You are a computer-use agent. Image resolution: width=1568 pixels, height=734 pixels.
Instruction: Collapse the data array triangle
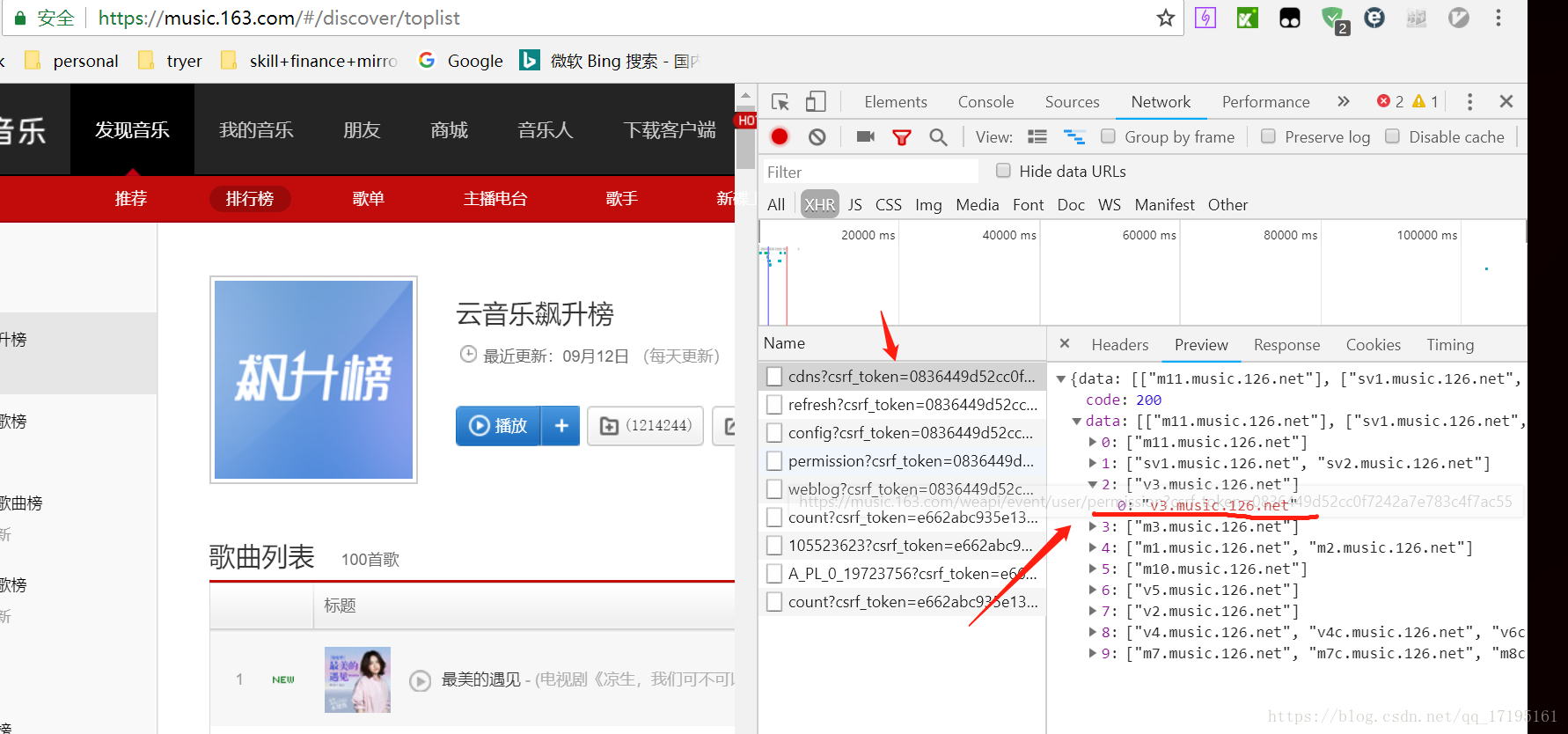pyautogui.click(x=1076, y=422)
